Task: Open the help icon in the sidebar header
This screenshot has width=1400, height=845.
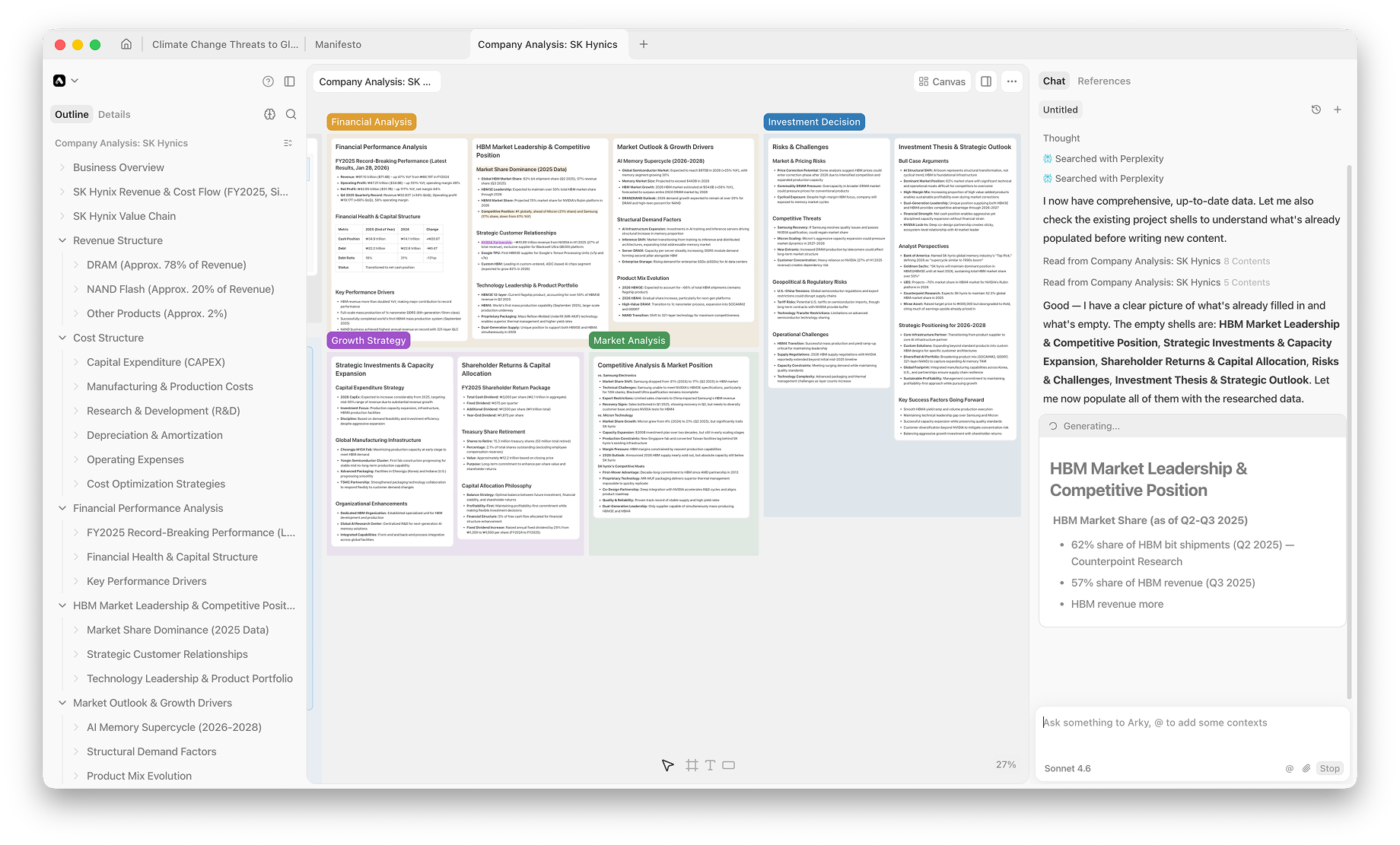Action: [x=268, y=81]
